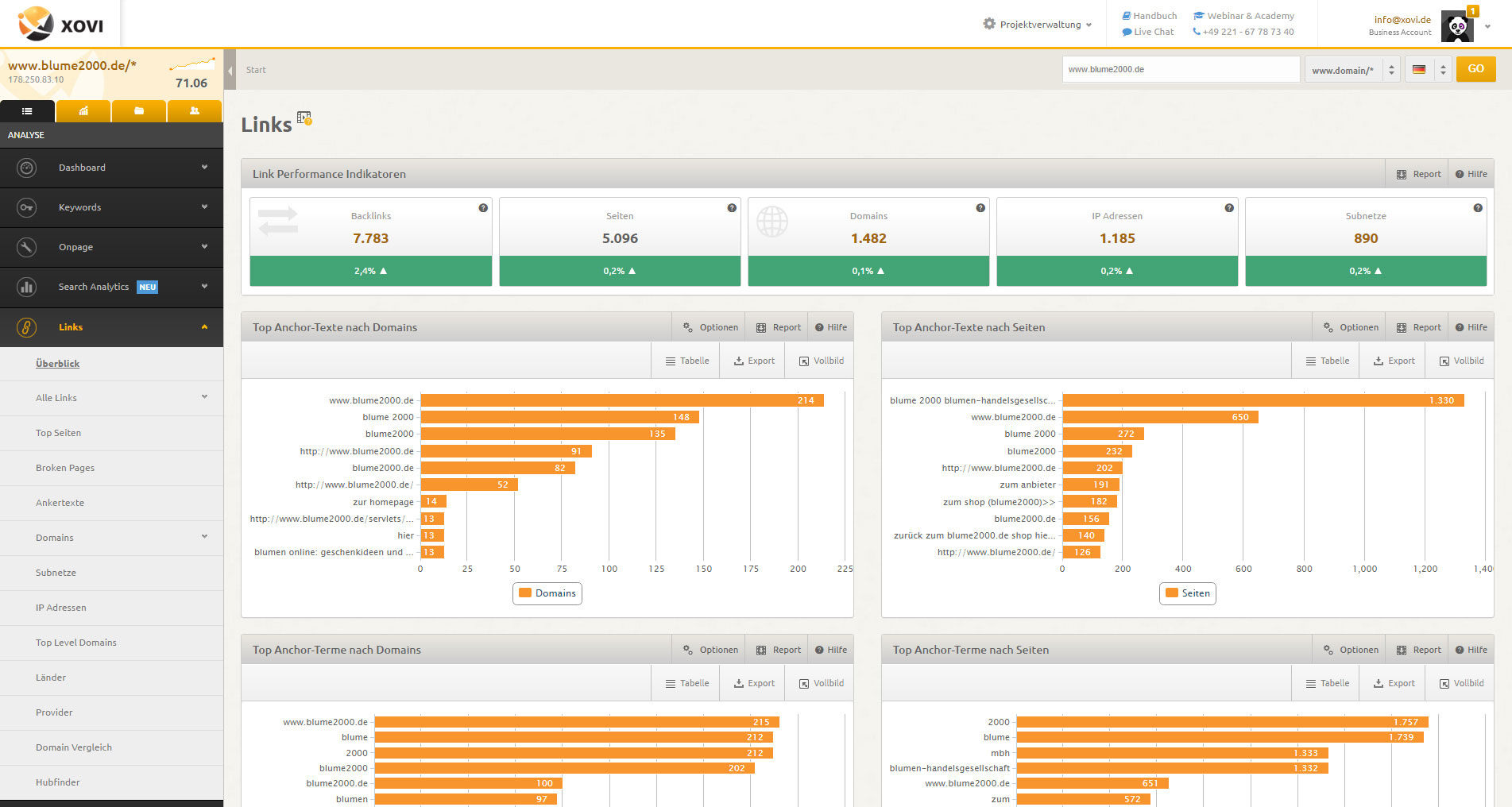Expand the Alle Links submenu
The width and height of the screenshot is (1512, 807).
click(204, 397)
